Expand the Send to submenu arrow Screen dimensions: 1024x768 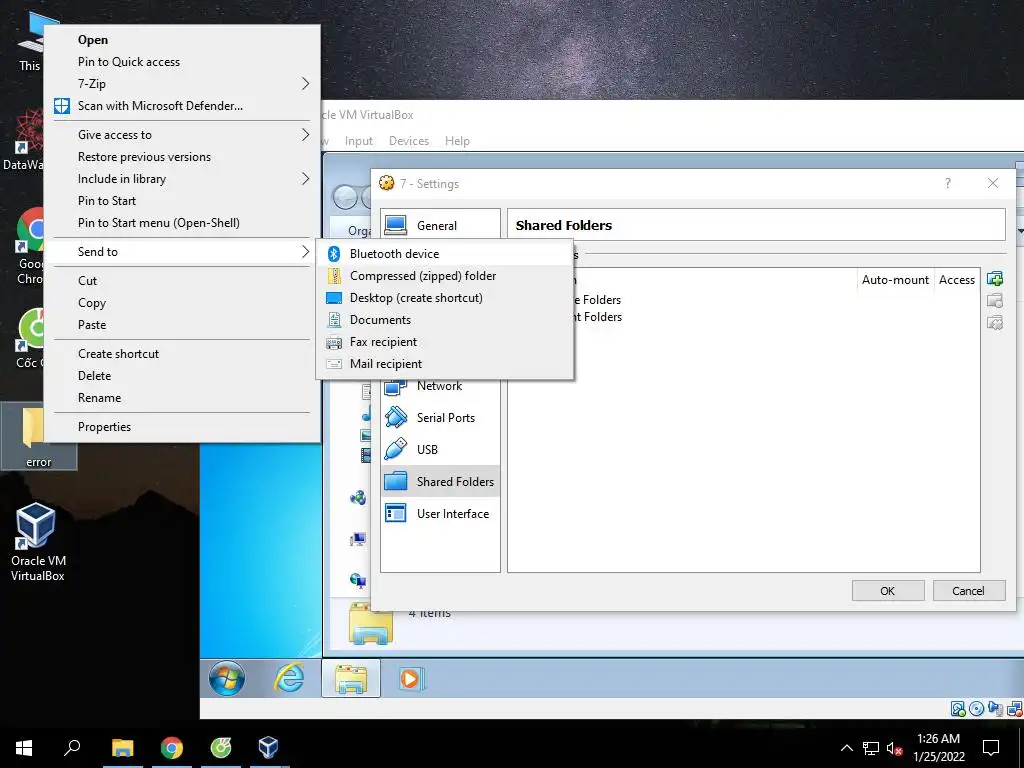coord(305,251)
